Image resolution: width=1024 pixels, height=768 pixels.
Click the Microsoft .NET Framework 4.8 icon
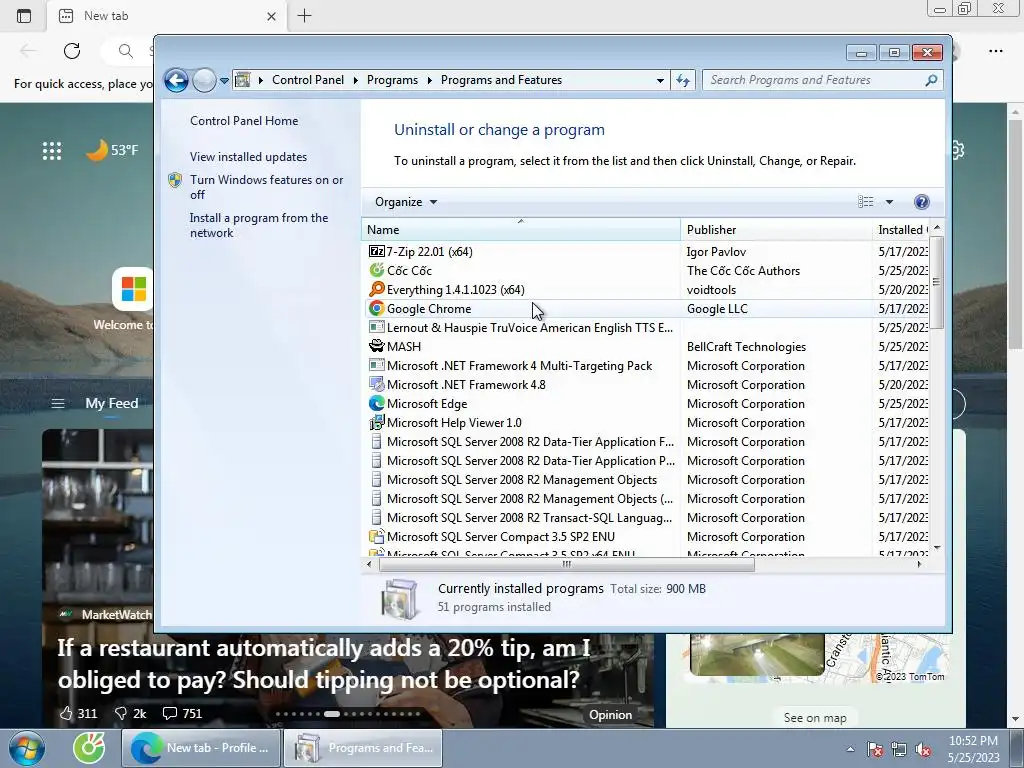tap(377, 385)
